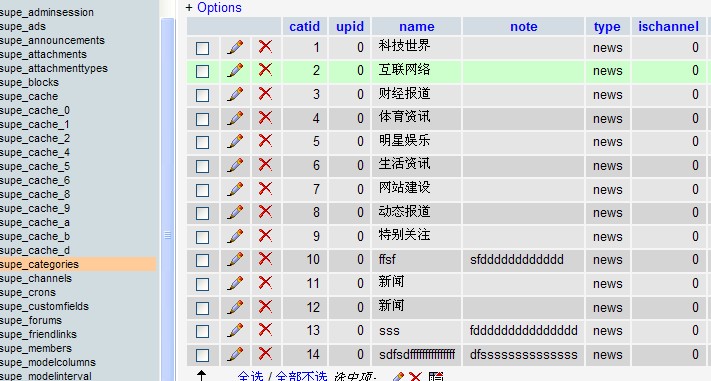
Task: Delete row with catid 14
Action: tap(265, 354)
